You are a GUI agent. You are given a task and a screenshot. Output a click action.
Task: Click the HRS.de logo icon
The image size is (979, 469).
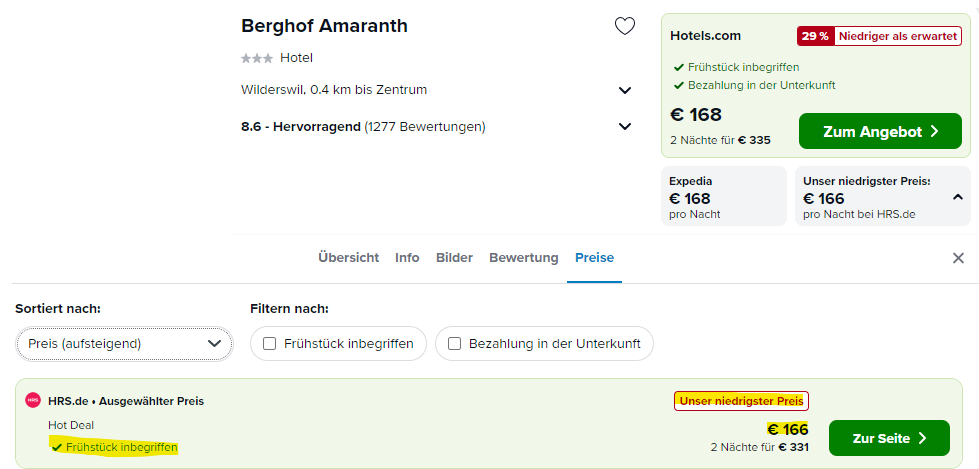[32, 400]
